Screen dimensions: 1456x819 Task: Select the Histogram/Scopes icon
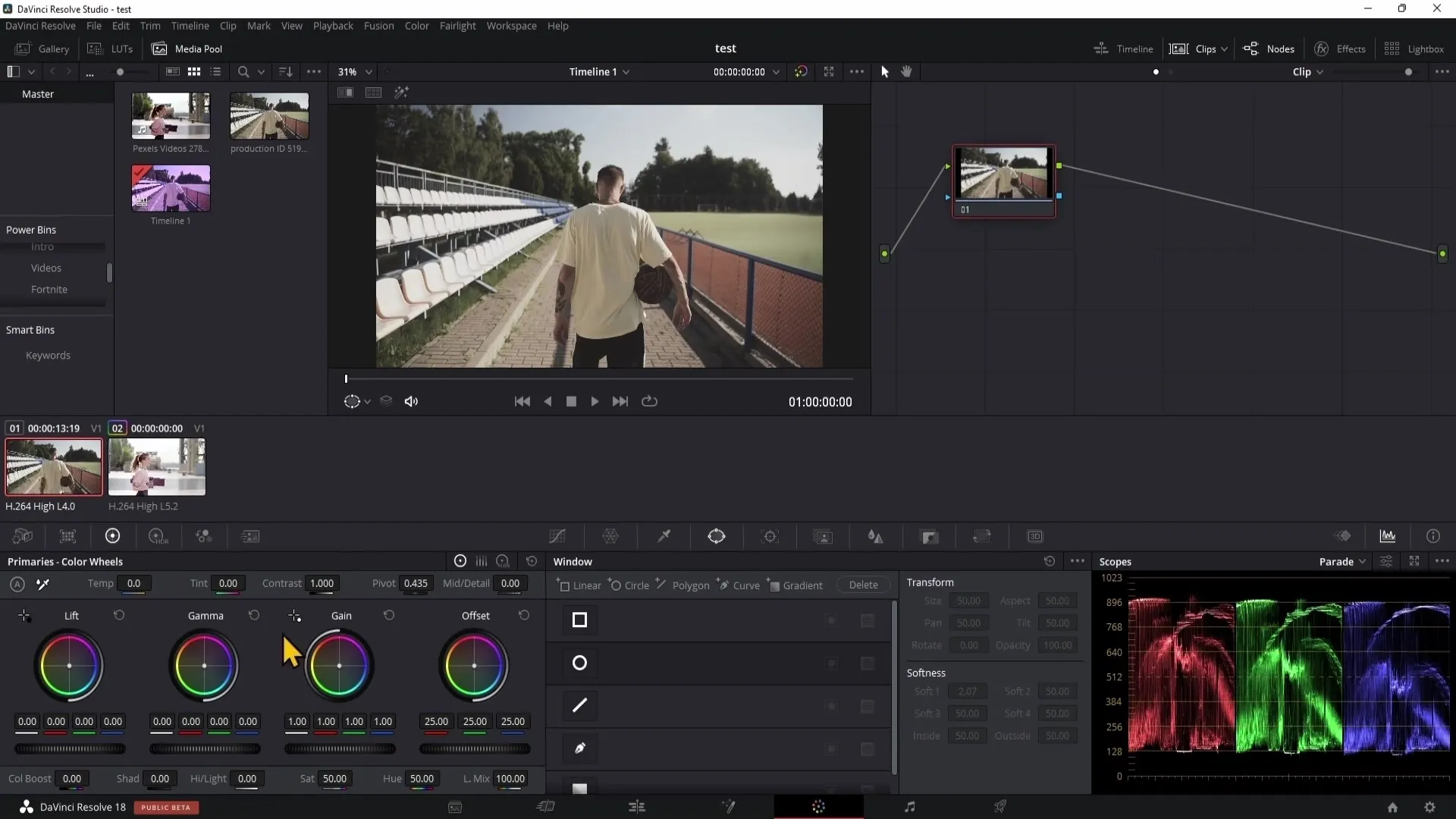pos(1389,535)
